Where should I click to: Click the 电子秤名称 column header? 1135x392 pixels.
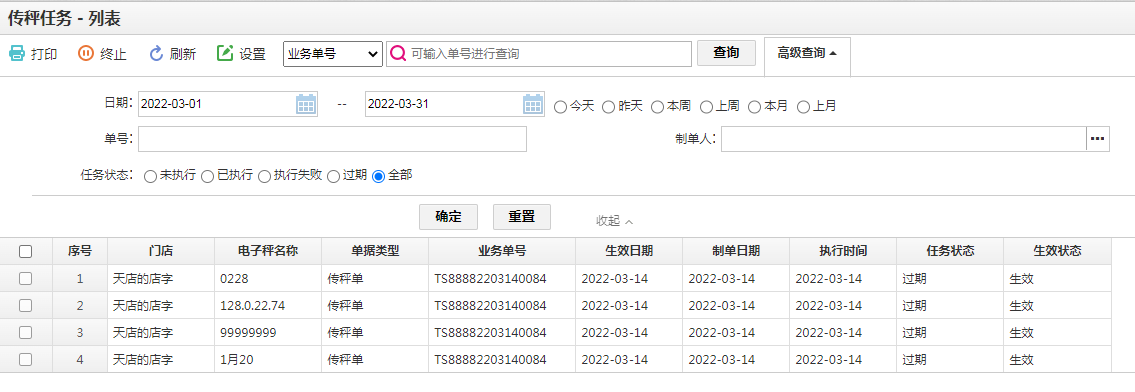coord(268,251)
